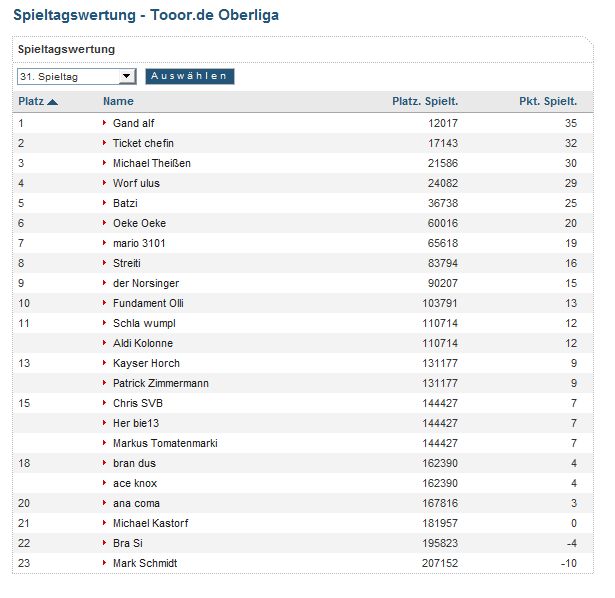Click arrow icon next to Mark Schmidt
This screenshot has height=598, width=615.
pyautogui.click(x=104, y=563)
